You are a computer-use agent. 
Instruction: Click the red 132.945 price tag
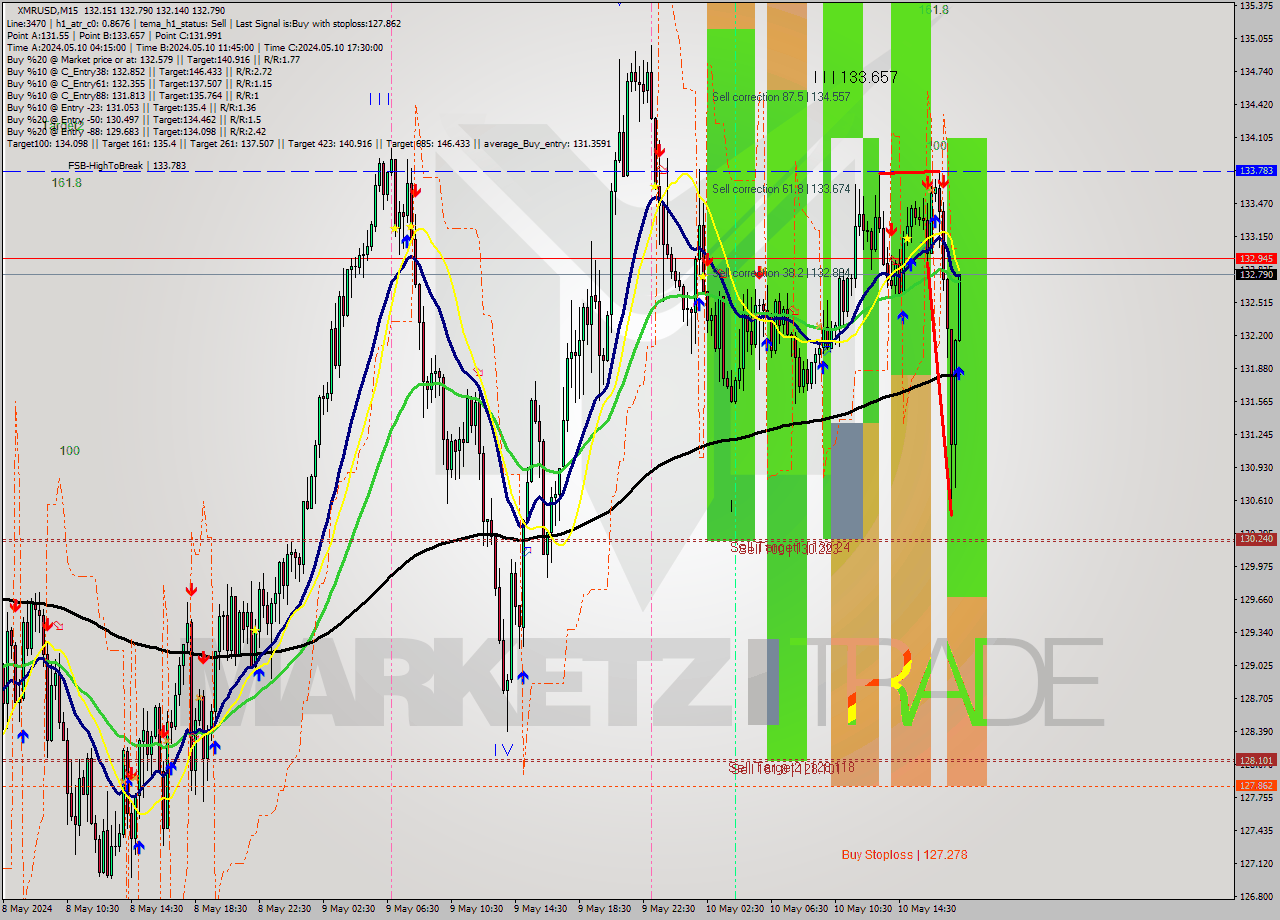1256,259
